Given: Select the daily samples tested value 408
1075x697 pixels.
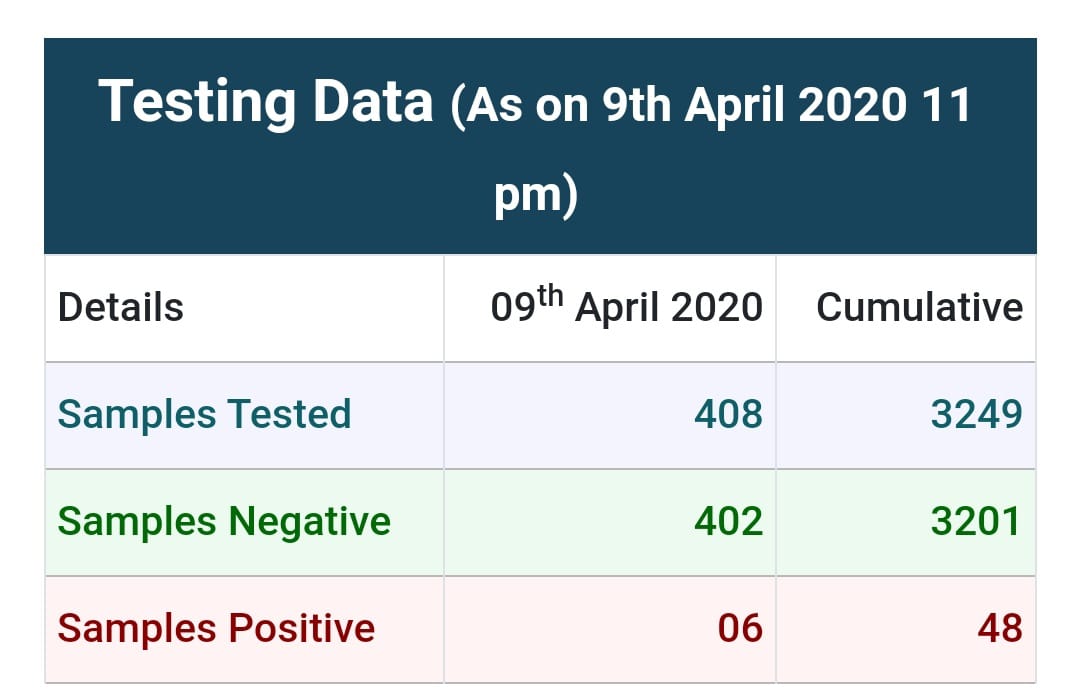Looking at the screenshot, I should pos(728,414).
